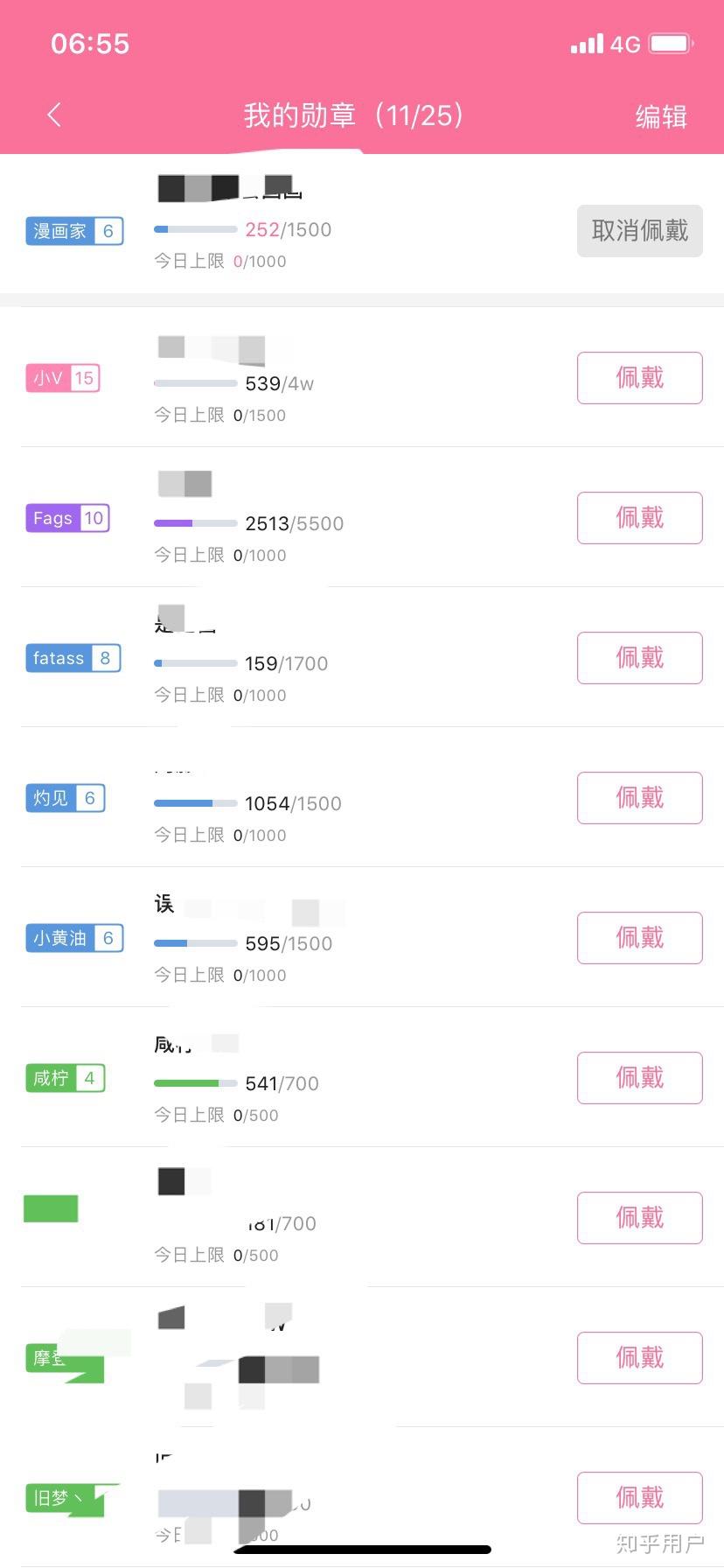
Task: Select the 小V pink badge icon
Action: tap(63, 378)
